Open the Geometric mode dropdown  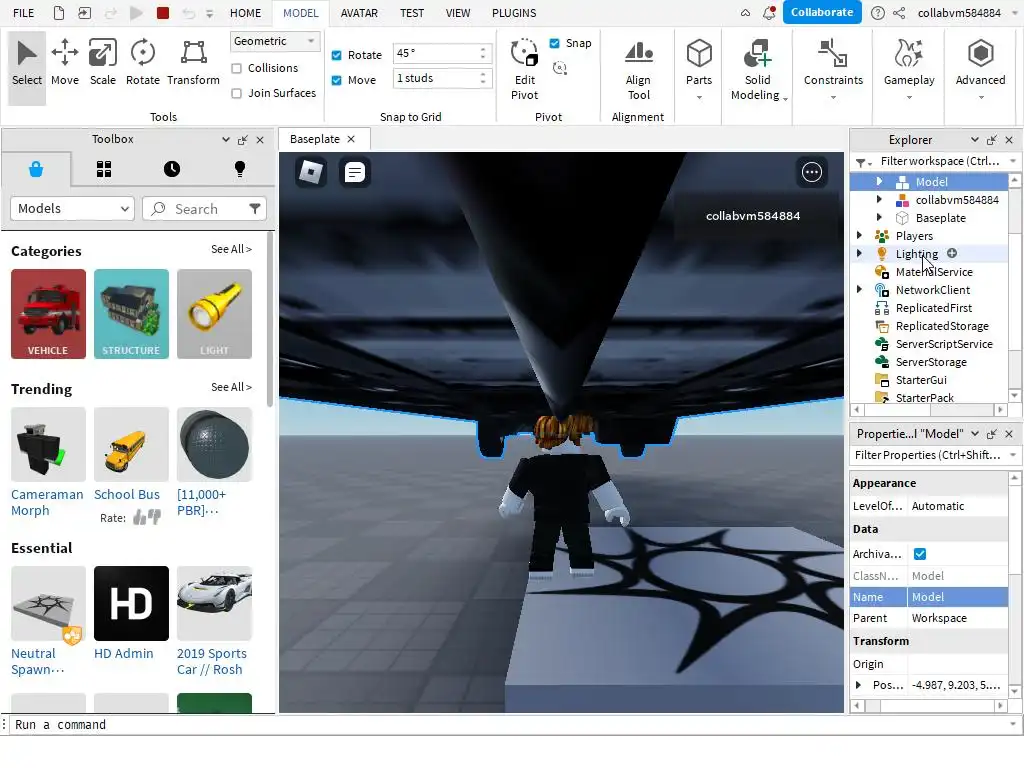[274, 41]
